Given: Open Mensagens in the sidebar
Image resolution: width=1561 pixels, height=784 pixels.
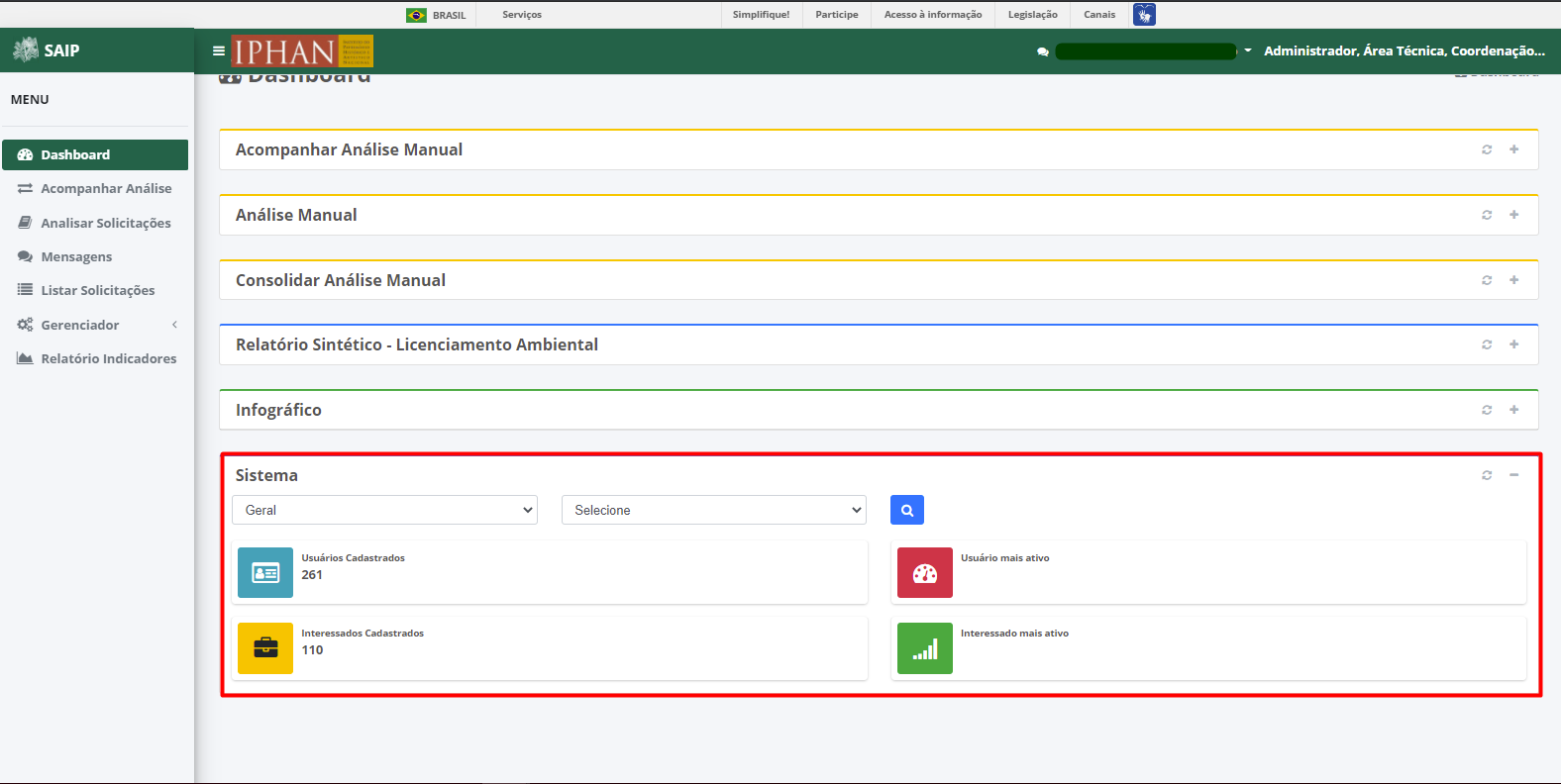Looking at the screenshot, I should point(95,256).
